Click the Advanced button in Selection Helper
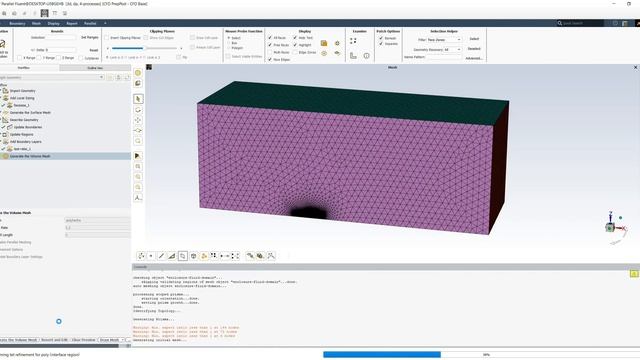This screenshot has width=640, height=360. (x=474, y=58)
